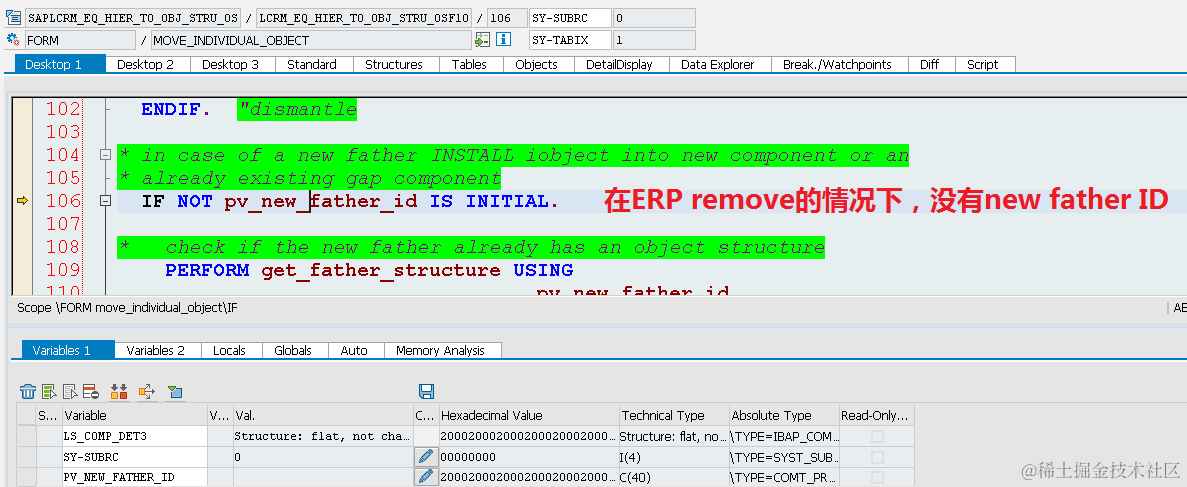The height and width of the screenshot is (487, 1187).
Task: Click the row selector for LS_COMP_DET3
Action: coord(26,436)
